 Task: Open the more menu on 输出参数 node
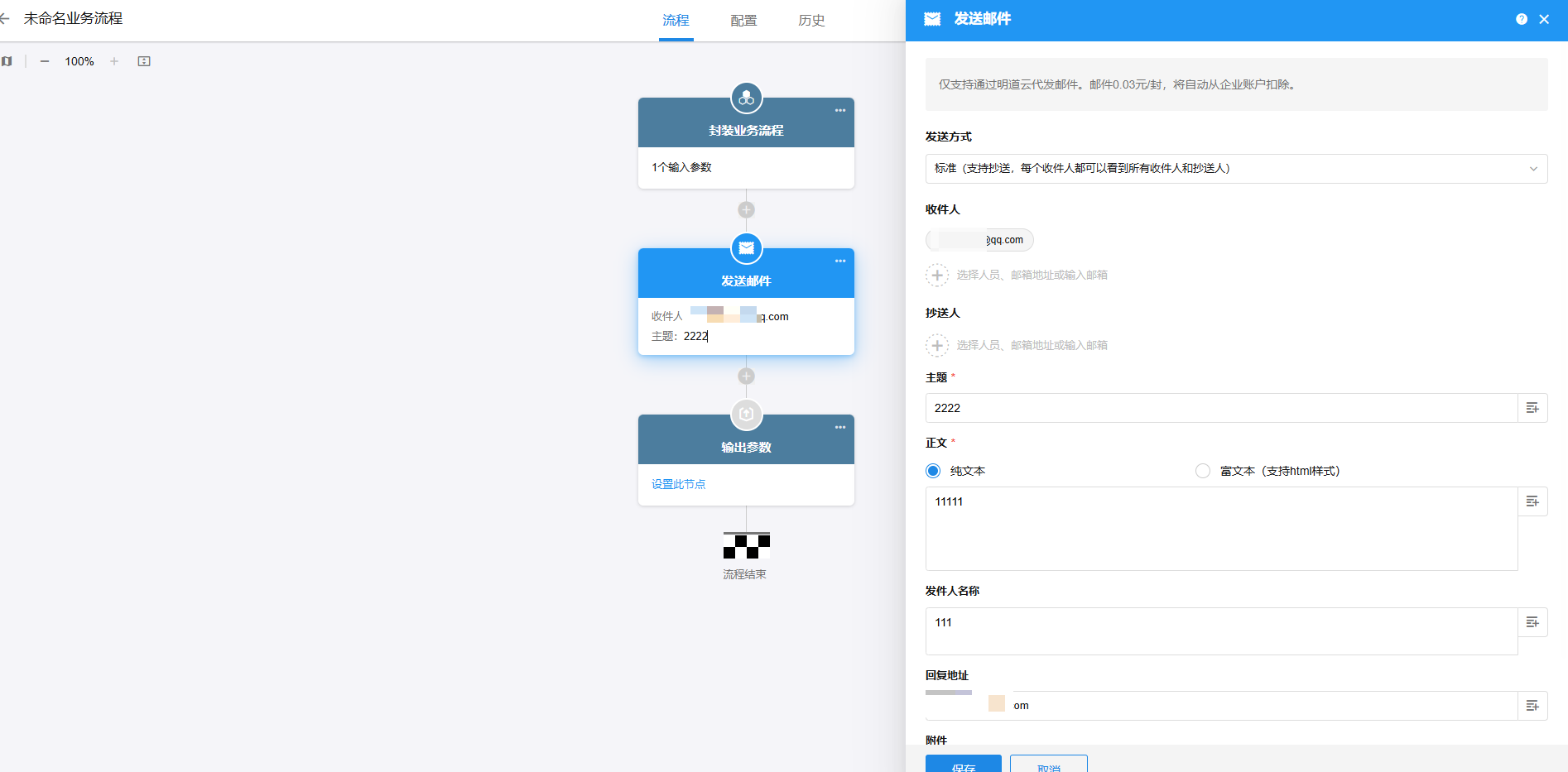(x=840, y=427)
